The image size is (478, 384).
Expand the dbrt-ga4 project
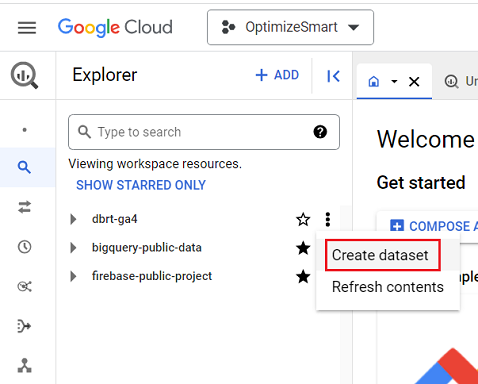coord(73,219)
